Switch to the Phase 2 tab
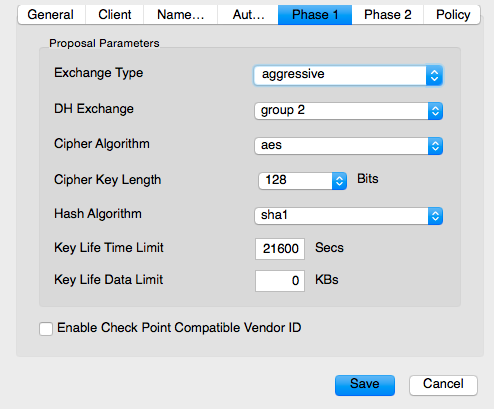Viewport: 494px width, 409px height. pos(388,15)
